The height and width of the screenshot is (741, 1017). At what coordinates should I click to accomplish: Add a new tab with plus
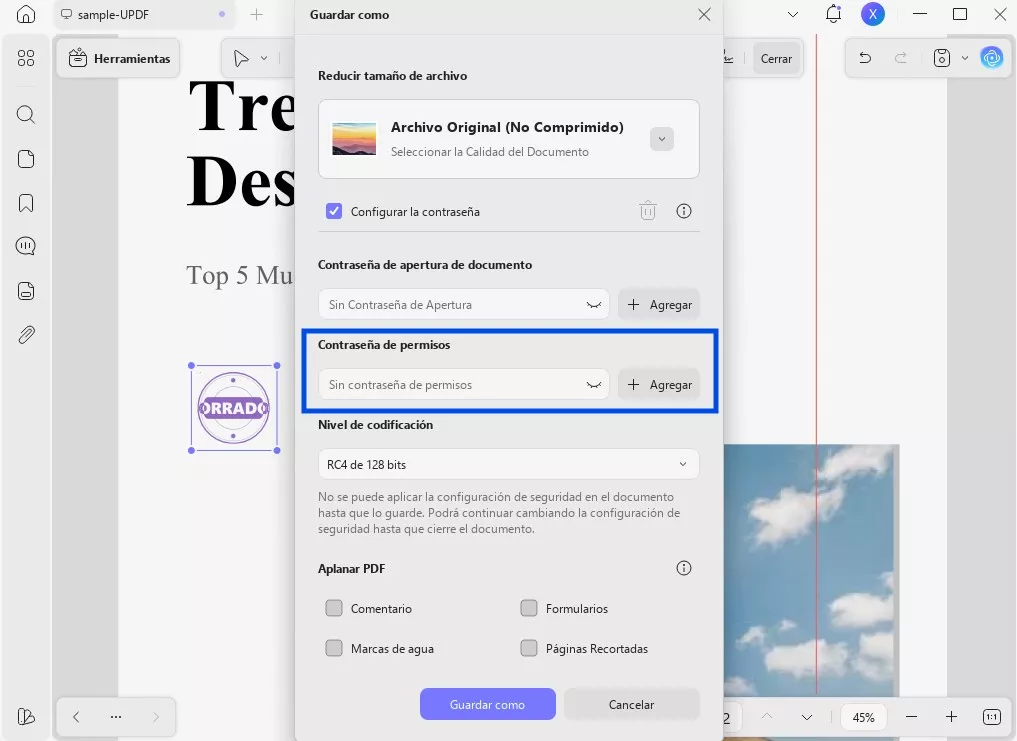tap(257, 14)
